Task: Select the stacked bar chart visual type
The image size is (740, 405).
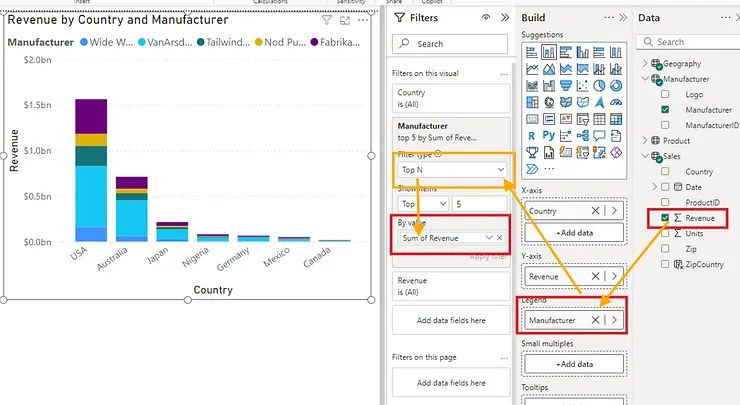Action: 532,52
